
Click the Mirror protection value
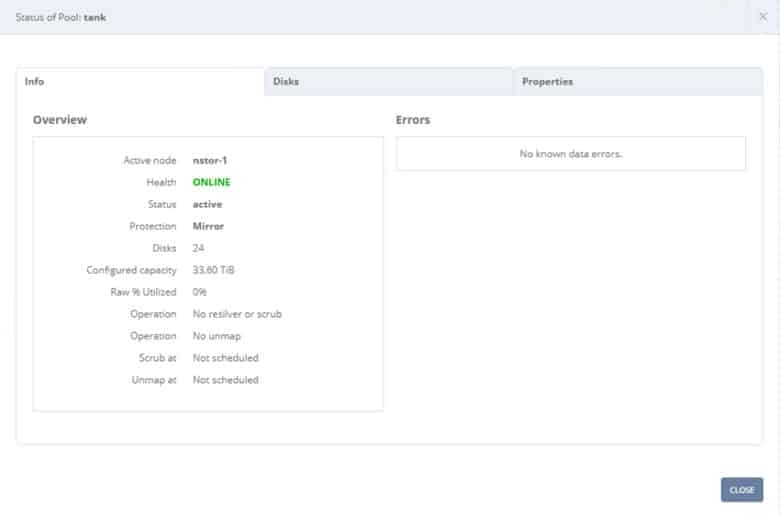pyautogui.click(x=208, y=226)
